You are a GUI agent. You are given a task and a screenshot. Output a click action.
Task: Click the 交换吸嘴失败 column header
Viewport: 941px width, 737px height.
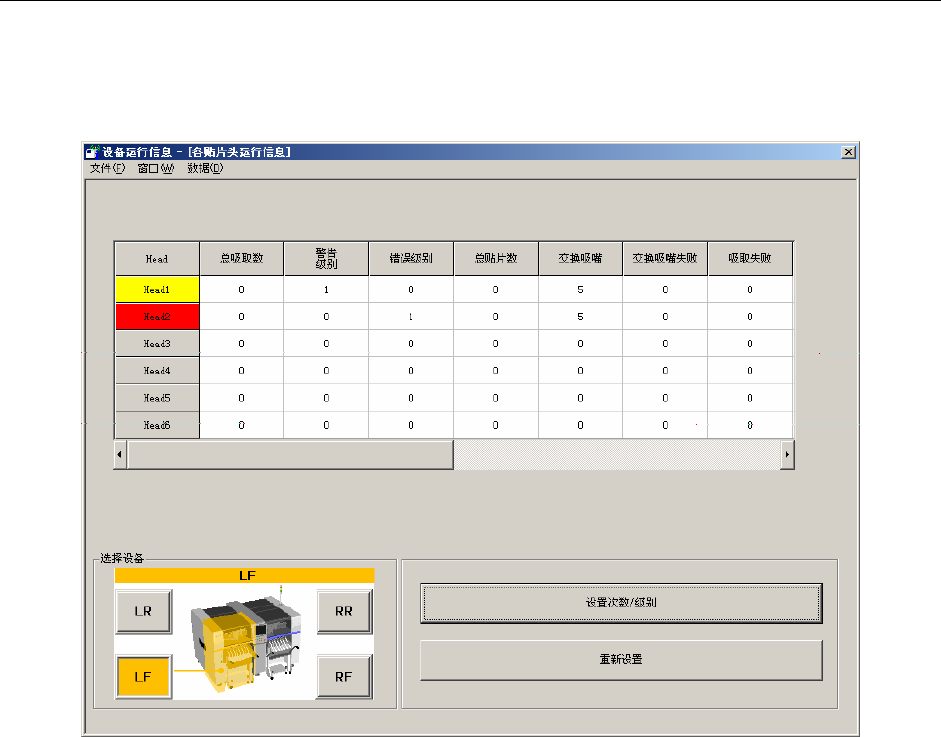665,259
